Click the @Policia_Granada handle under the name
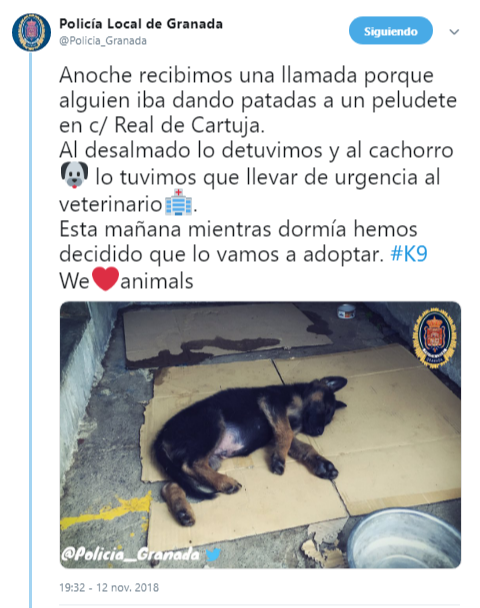Viewport: 480px width, 608px height. [103, 41]
